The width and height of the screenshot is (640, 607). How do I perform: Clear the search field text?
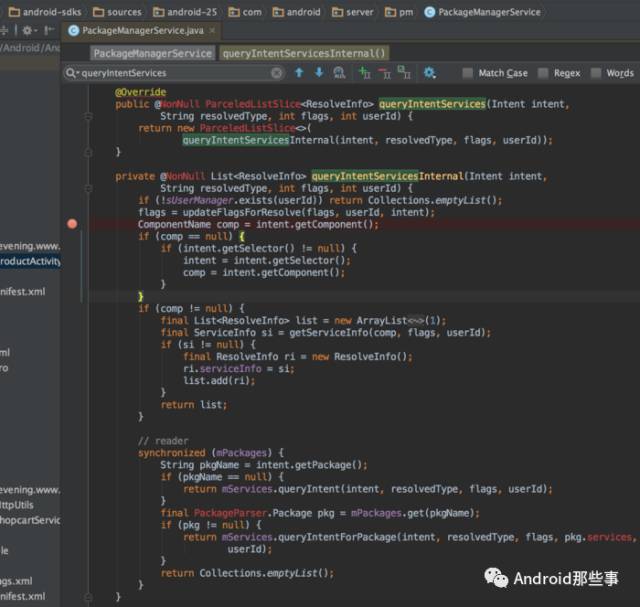click(277, 73)
